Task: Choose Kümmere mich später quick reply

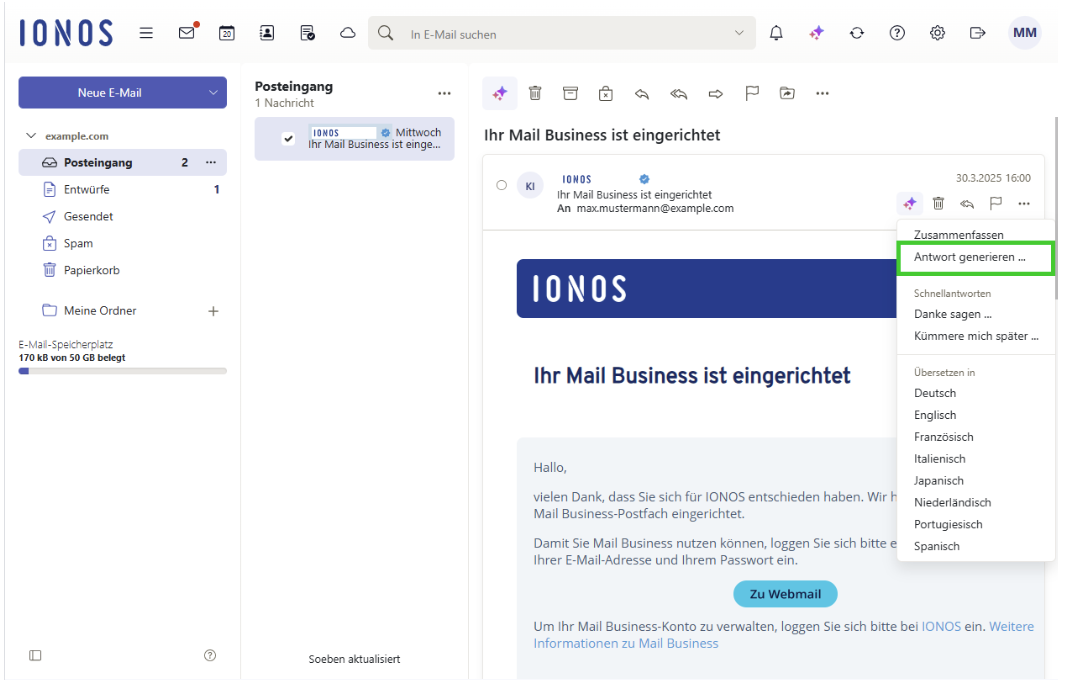Action: point(976,336)
